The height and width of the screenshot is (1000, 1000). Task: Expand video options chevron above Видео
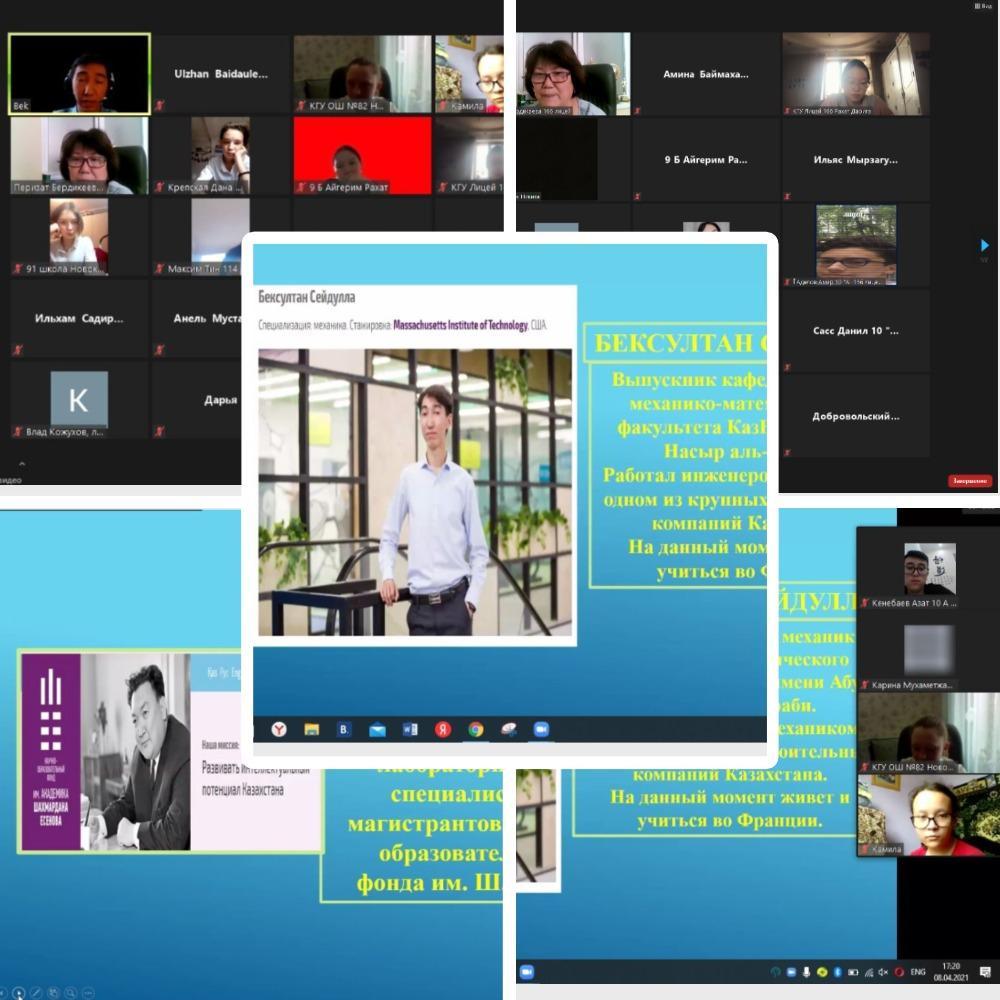click(22, 464)
